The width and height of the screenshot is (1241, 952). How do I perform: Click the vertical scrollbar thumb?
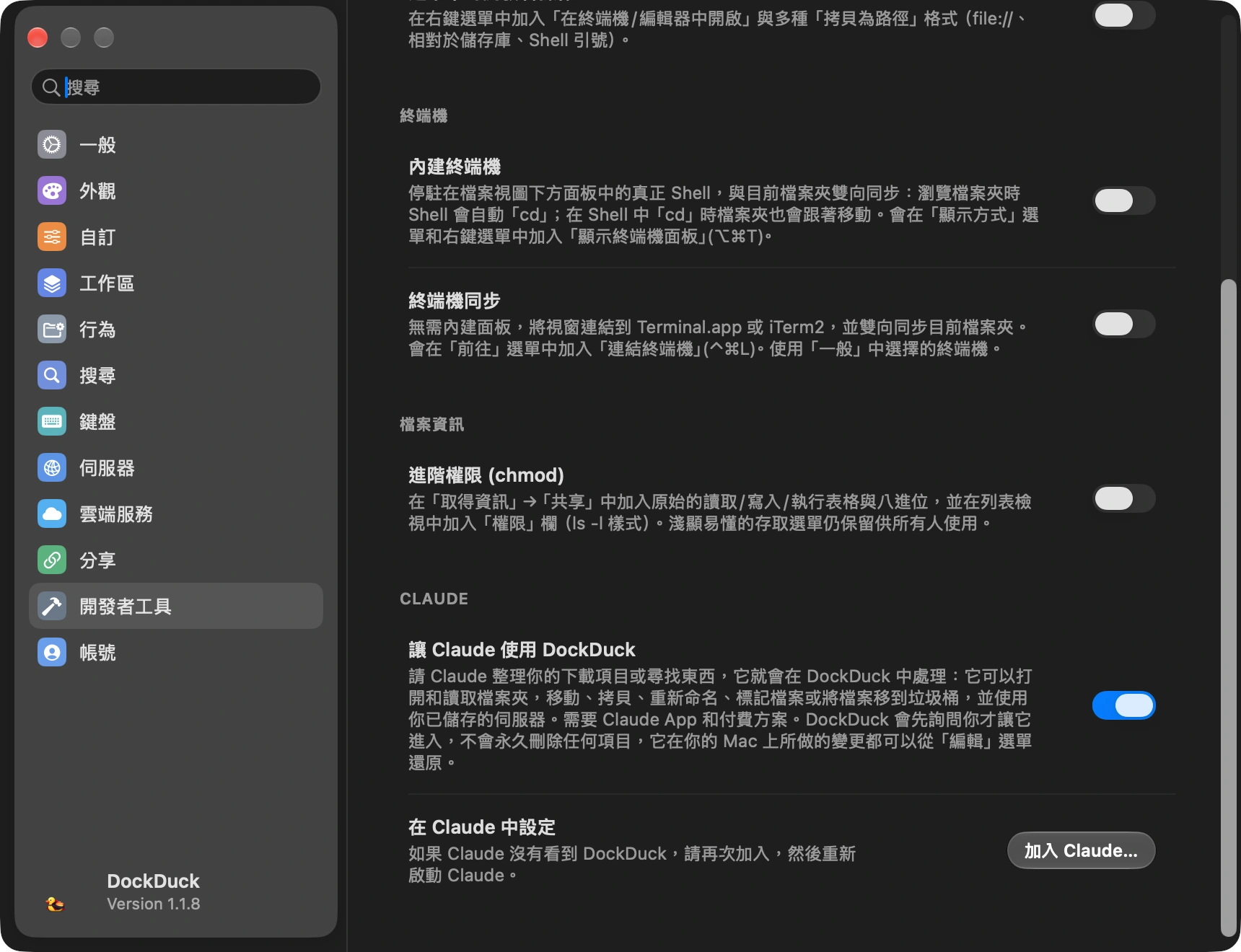coord(1228,607)
